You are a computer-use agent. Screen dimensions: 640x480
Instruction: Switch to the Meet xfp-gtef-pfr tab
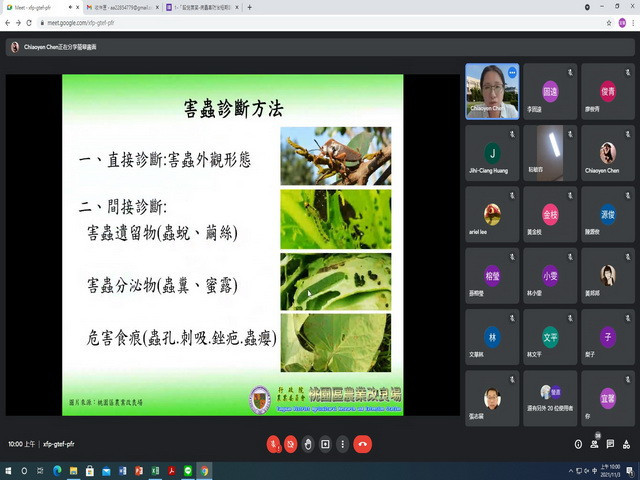39,7
